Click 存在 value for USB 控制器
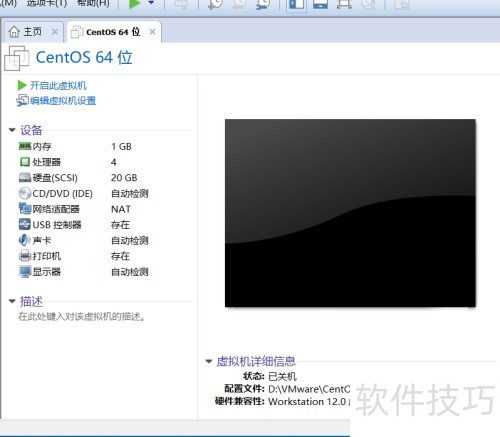 point(120,225)
